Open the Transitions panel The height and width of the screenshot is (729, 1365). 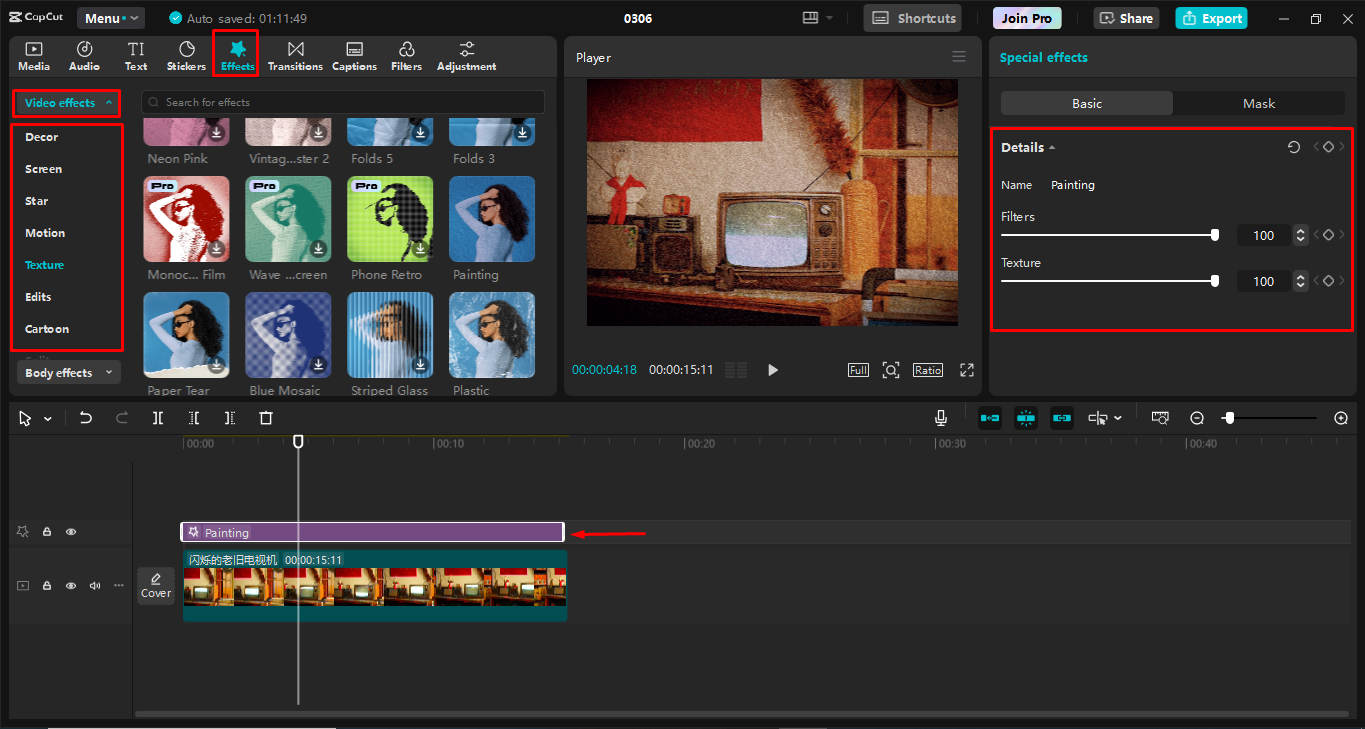click(x=295, y=56)
